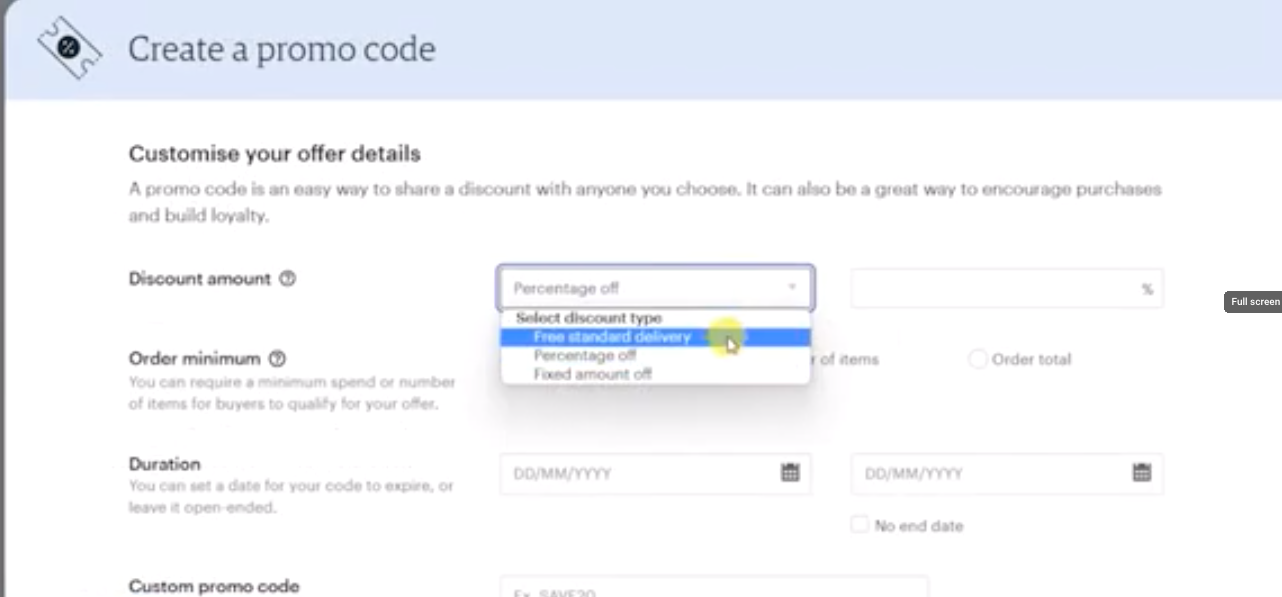Open the end date calendar icon
The image size is (1282, 597).
coord(1141,473)
